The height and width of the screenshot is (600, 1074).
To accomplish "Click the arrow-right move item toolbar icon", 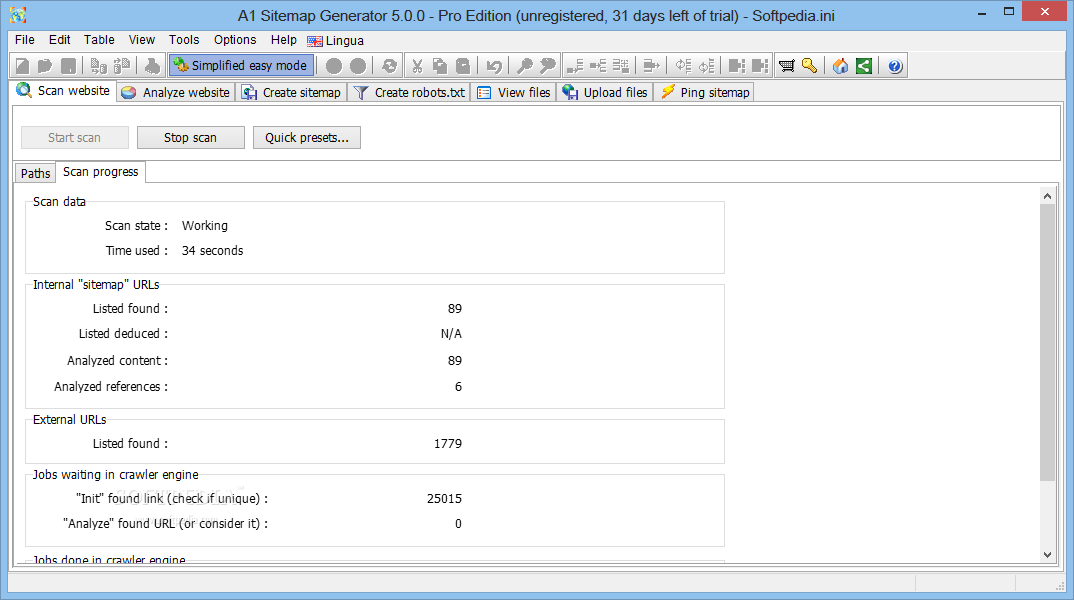I will [x=651, y=66].
